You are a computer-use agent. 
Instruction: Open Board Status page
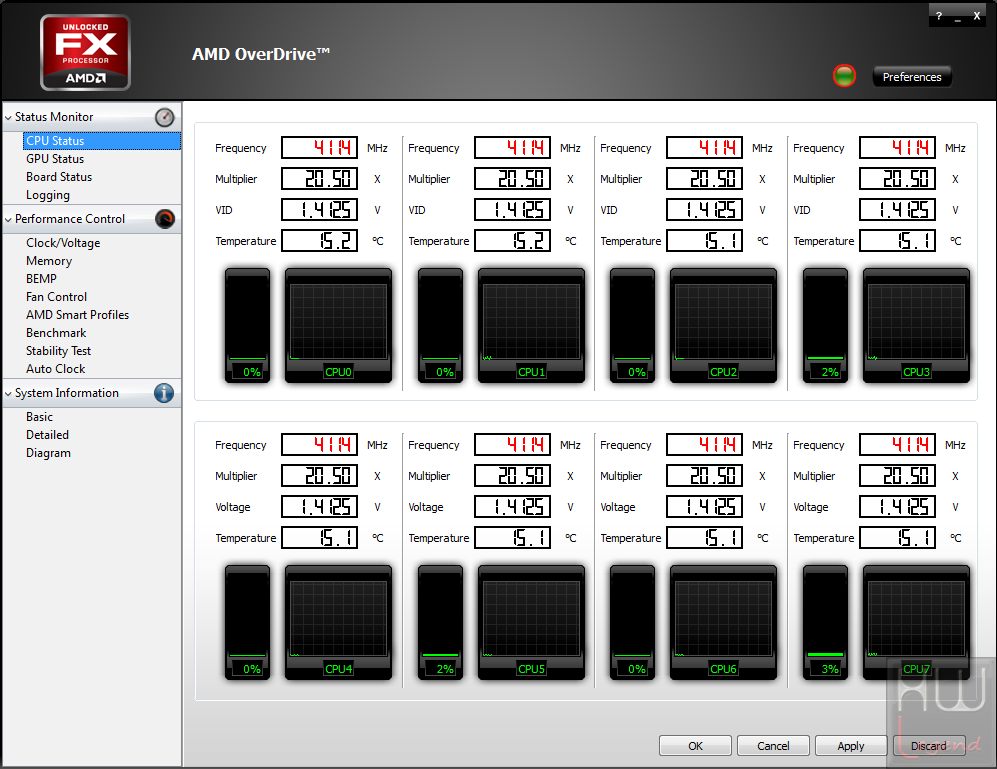[58, 177]
